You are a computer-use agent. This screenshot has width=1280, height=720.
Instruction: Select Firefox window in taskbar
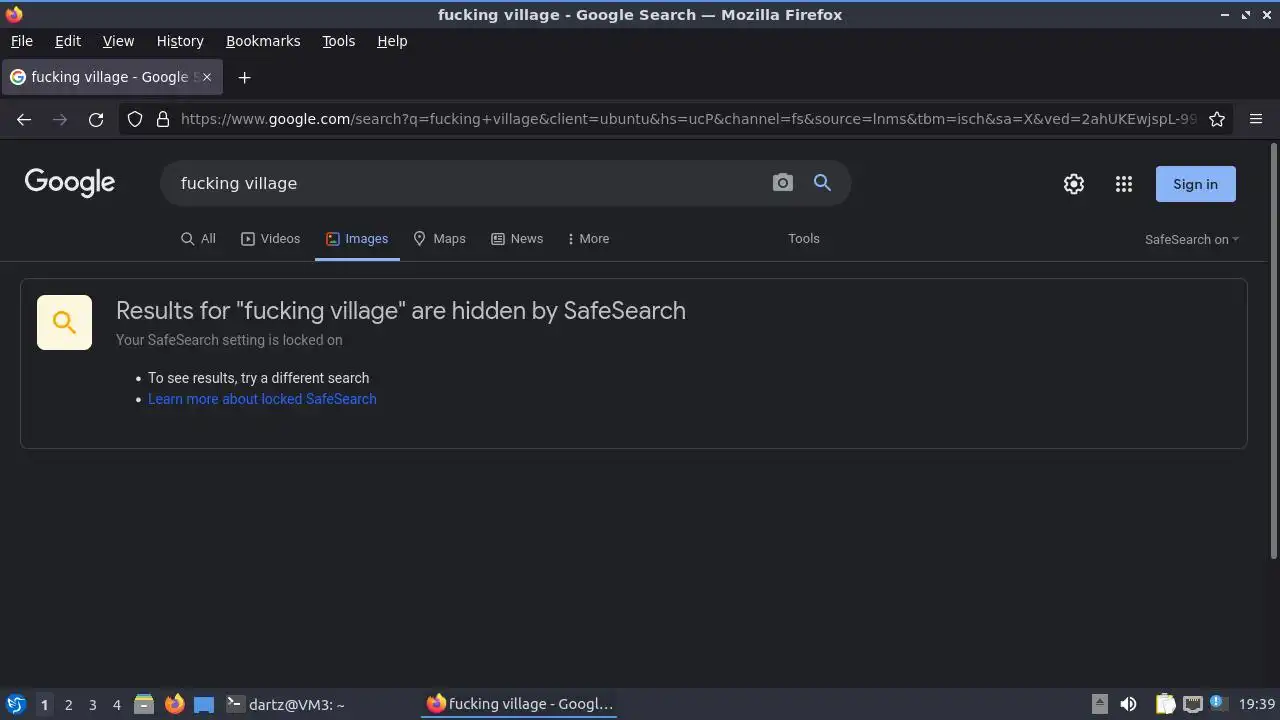(x=519, y=704)
